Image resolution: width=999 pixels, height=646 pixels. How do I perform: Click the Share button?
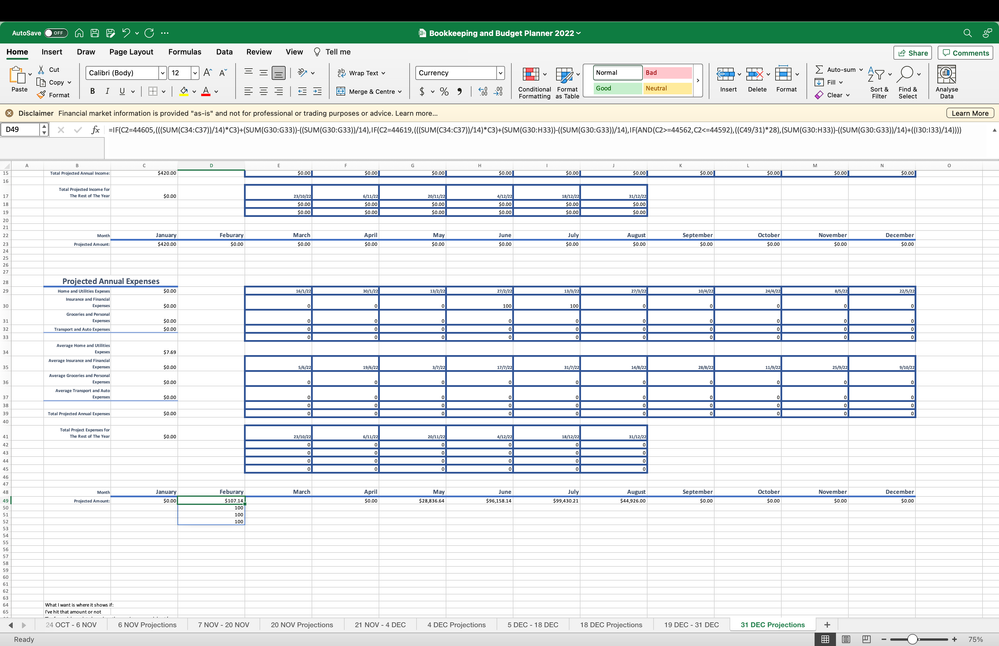911,51
